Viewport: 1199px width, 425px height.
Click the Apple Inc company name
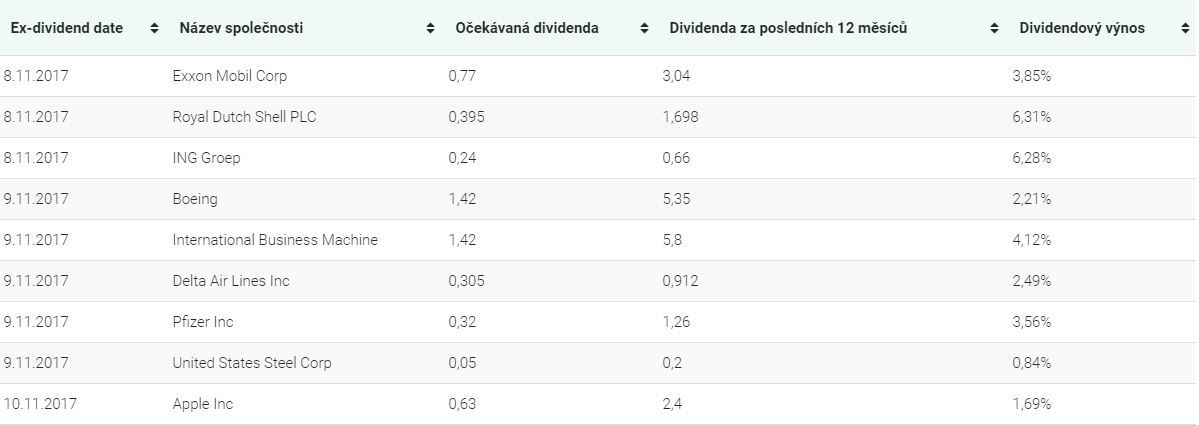203,404
